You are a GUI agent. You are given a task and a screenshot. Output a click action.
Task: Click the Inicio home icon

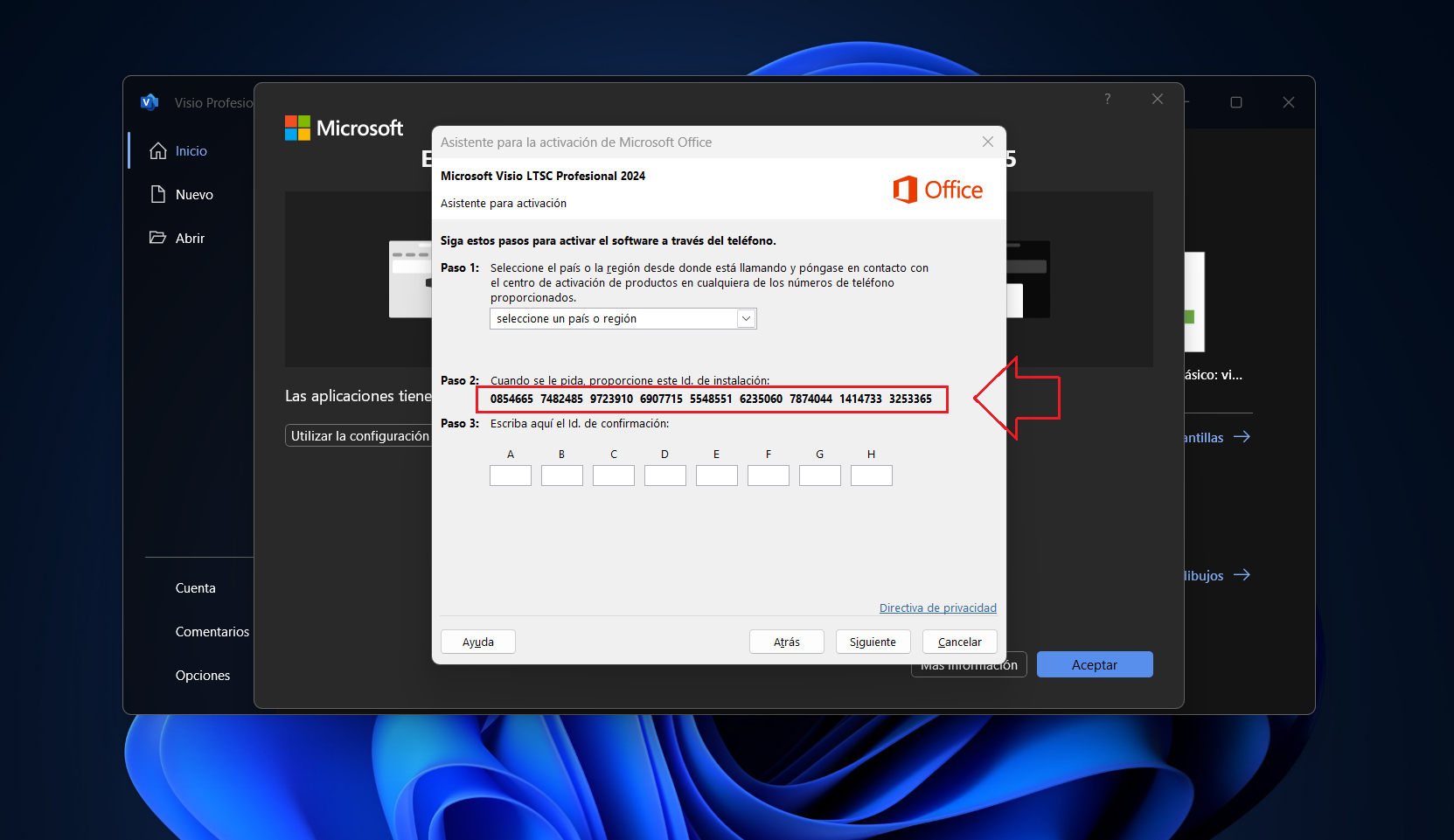(x=158, y=151)
